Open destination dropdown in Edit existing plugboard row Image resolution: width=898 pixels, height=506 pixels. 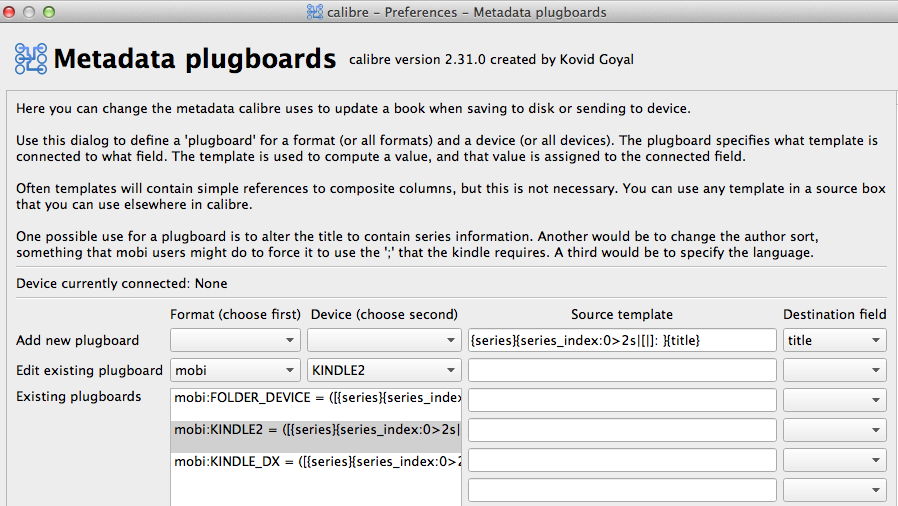[835, 371]
